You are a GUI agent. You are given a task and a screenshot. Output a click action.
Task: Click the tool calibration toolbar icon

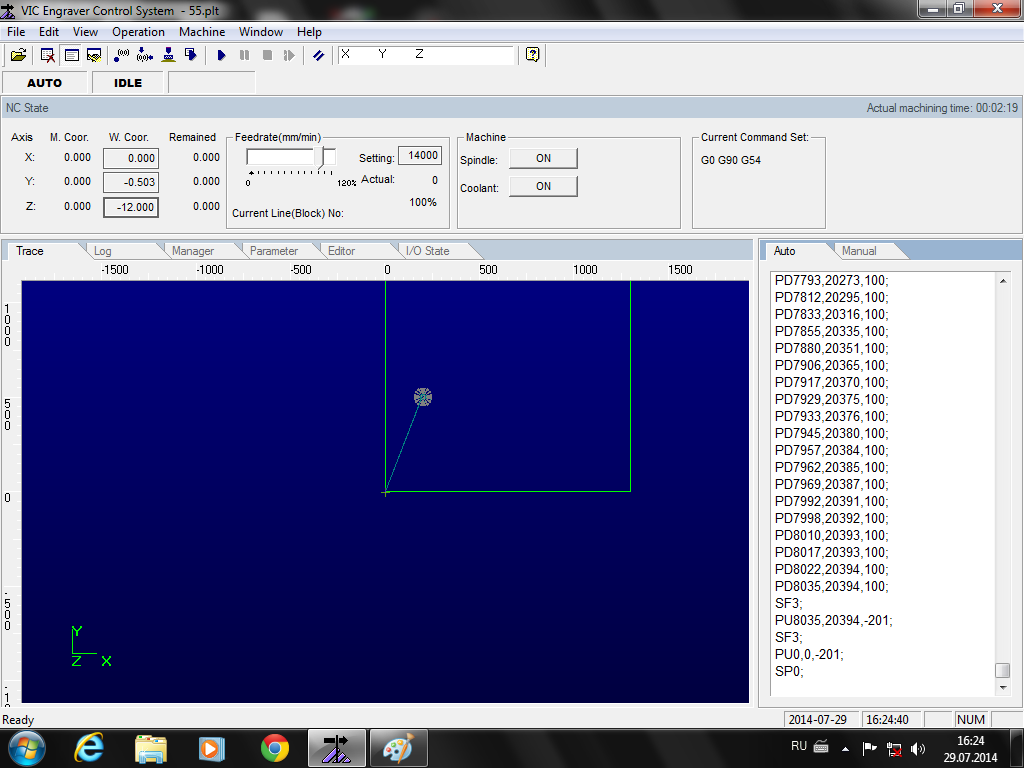168,56
